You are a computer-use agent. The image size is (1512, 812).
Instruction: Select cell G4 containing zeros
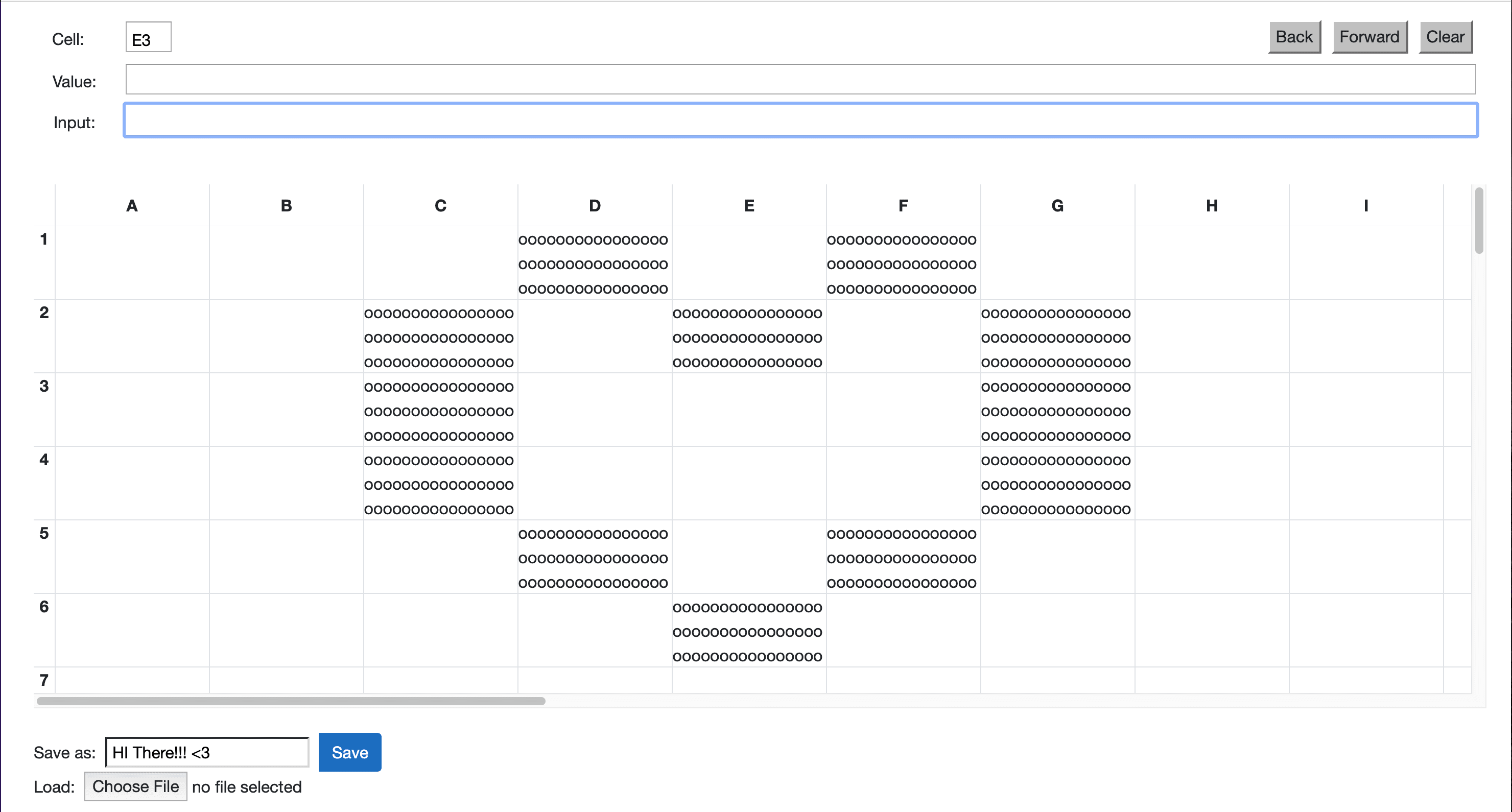[x=1056, y=484]
